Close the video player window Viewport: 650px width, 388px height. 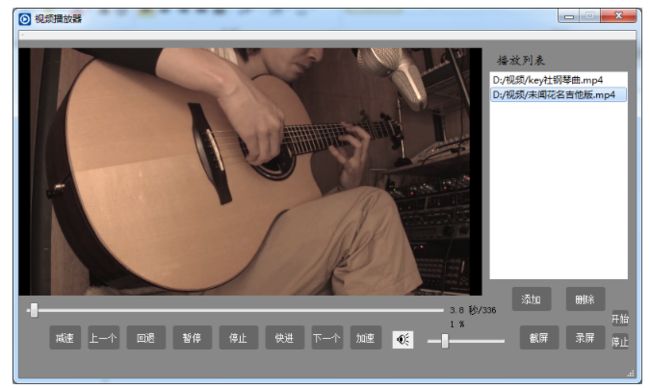click(618, 16)
